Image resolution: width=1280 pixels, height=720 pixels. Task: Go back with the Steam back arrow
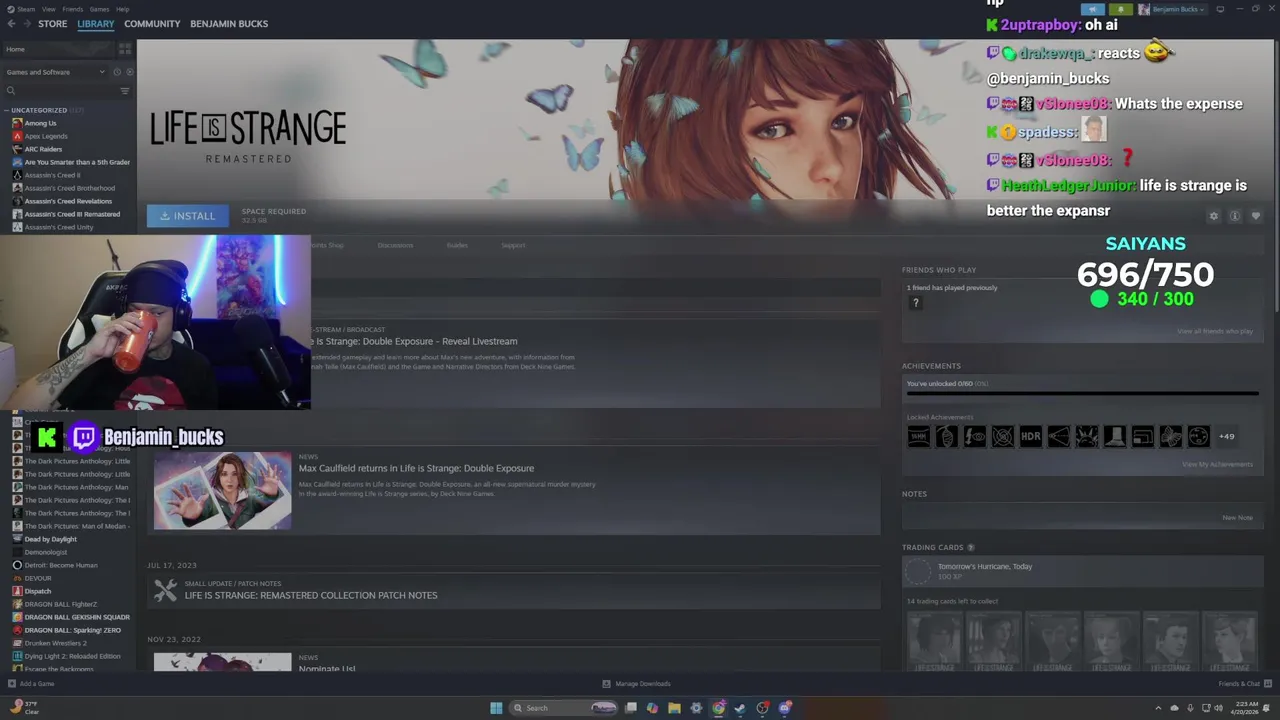click(x=11, y=23)
